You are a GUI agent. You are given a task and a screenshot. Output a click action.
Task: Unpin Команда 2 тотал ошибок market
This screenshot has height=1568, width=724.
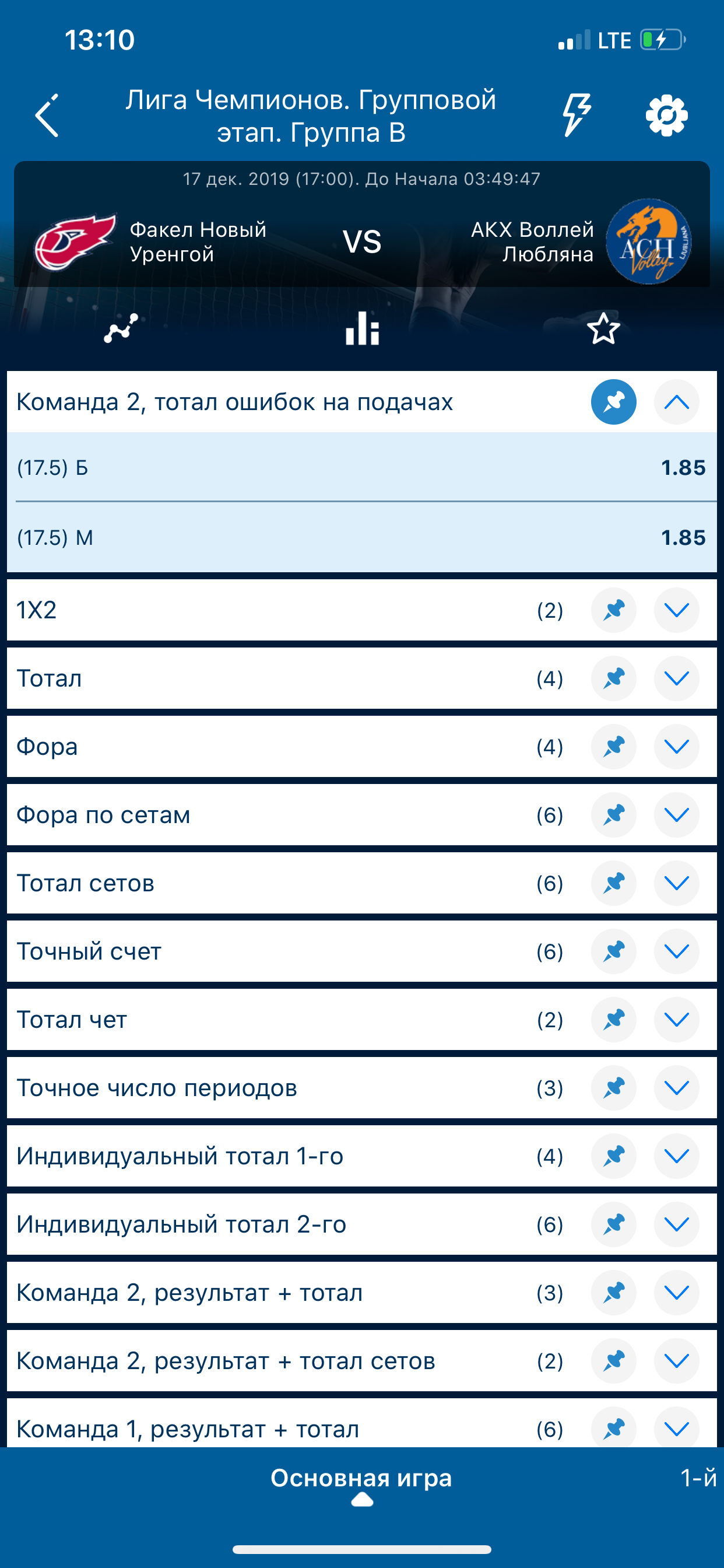(613, 402)
